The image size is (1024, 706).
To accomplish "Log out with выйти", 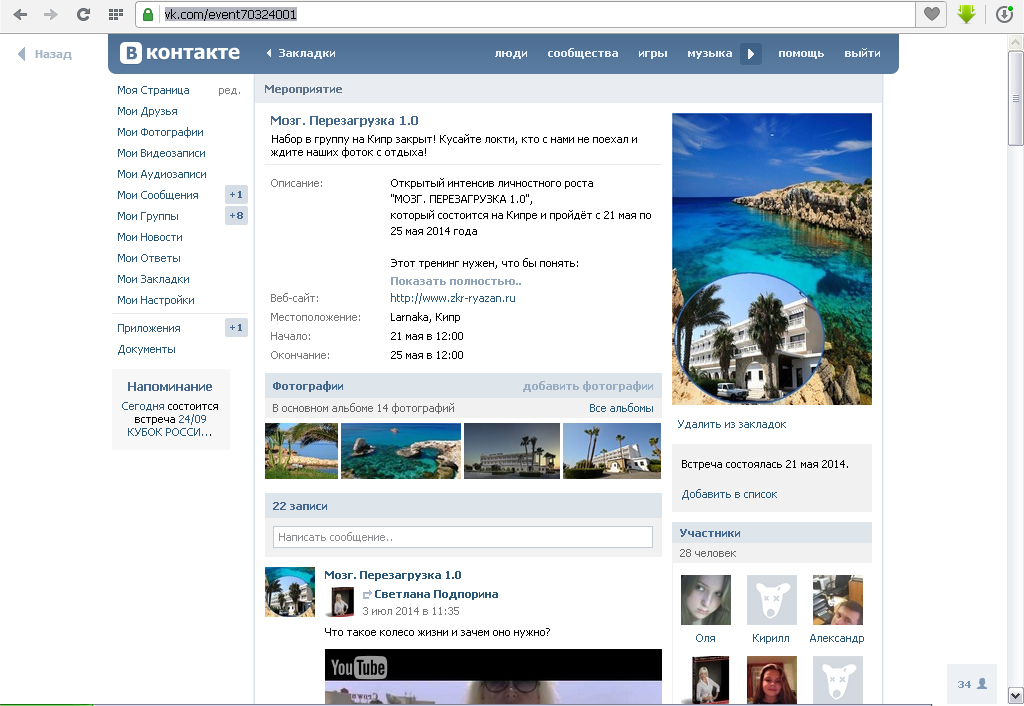I will pyautogui.click(x=862, y=54).
